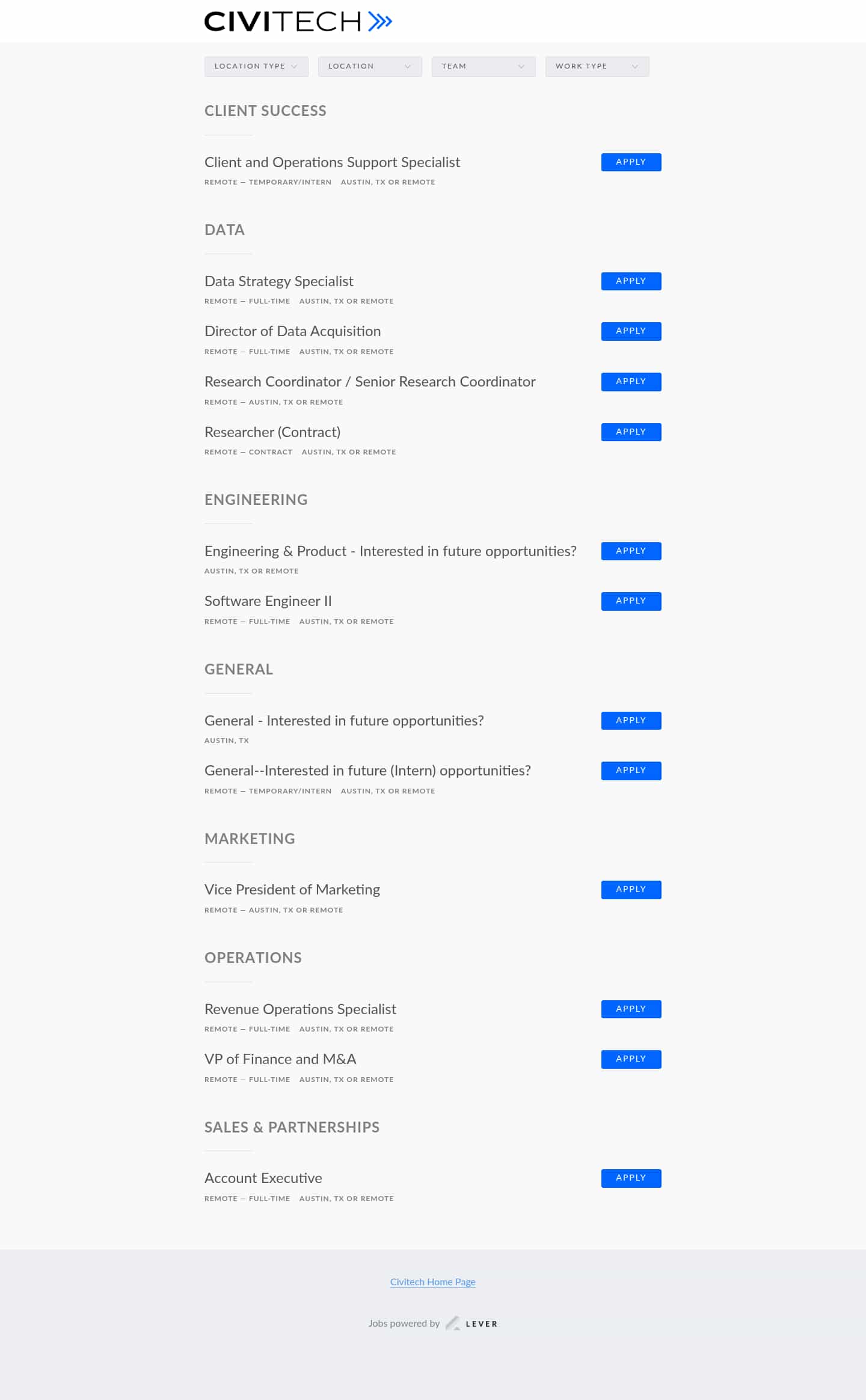Apply for Client and Operations Support Specialist

tap(631, 162)
